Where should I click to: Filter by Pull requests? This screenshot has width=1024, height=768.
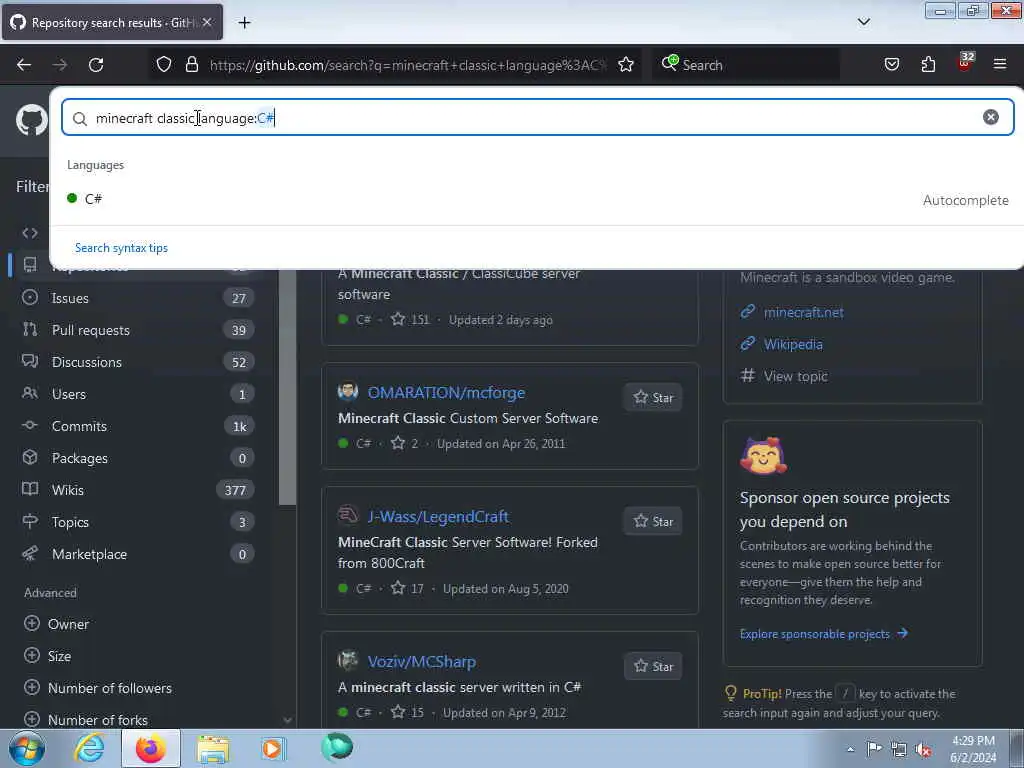point(137,330)
